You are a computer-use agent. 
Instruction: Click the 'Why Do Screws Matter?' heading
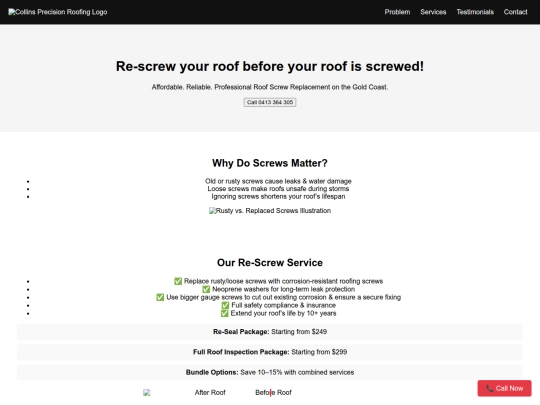tap(270, 163)
